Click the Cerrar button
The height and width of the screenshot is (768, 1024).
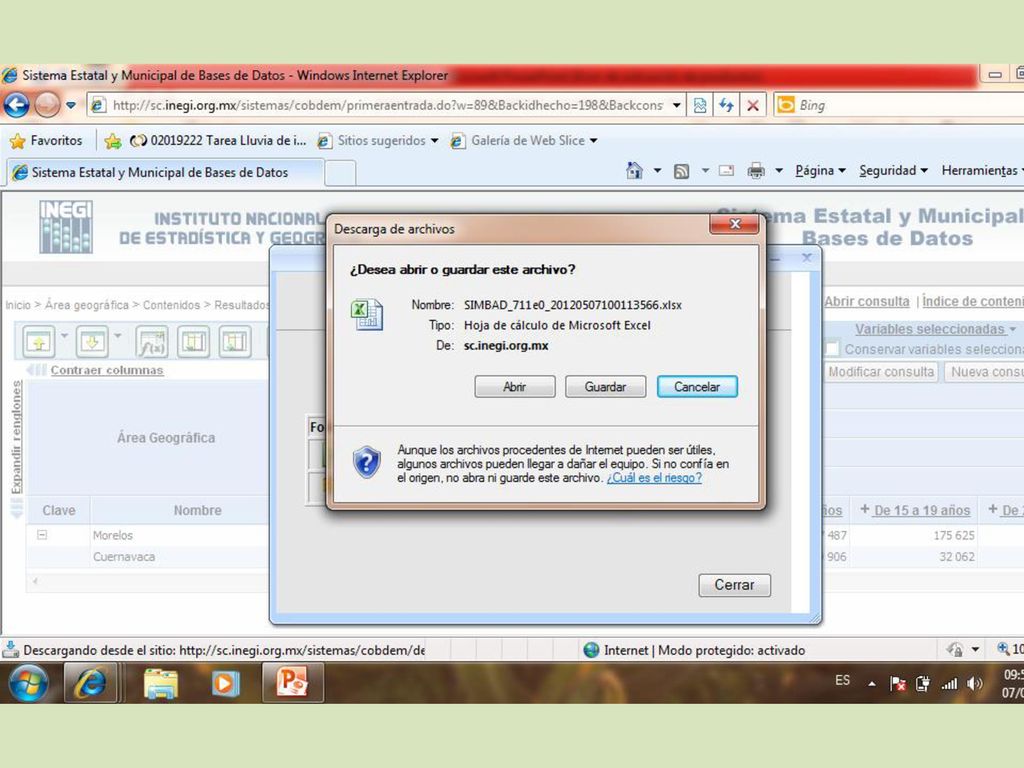[735, 585]
